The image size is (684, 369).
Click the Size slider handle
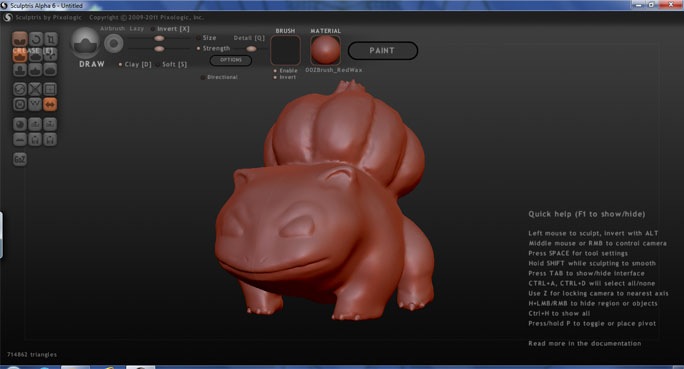(x=159, y=38)
